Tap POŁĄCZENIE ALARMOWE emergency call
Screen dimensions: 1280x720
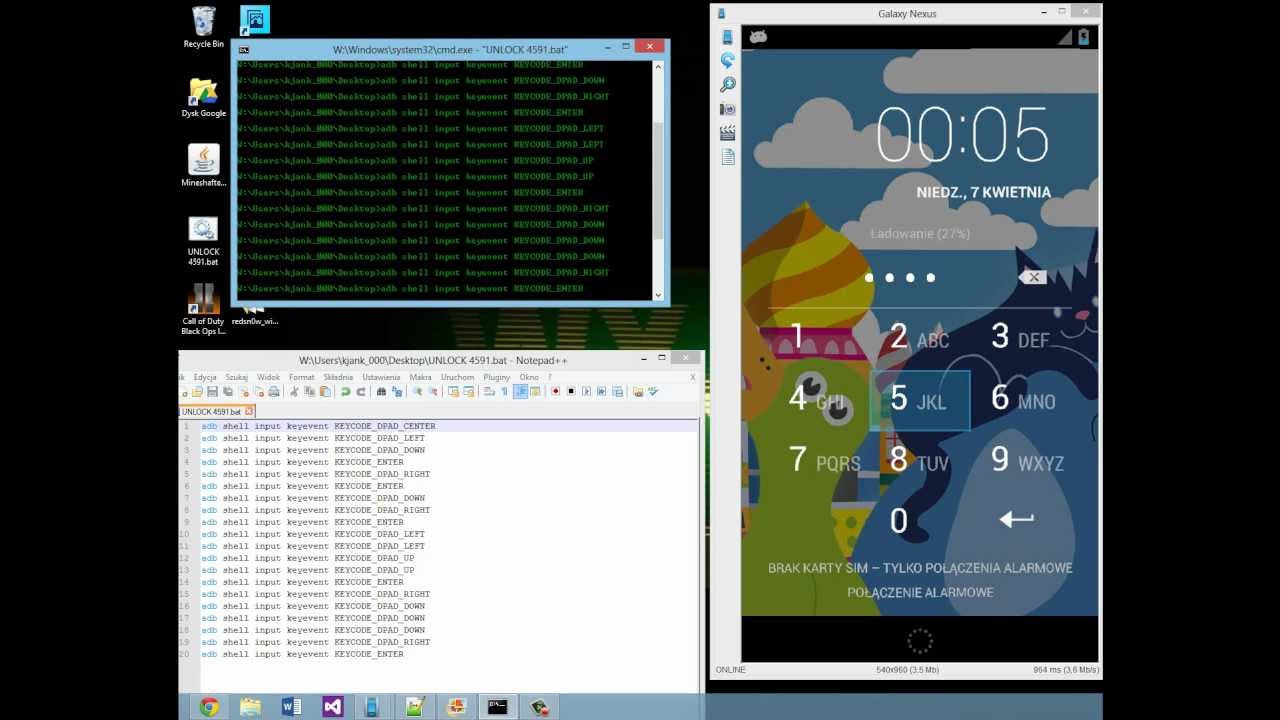920,592
